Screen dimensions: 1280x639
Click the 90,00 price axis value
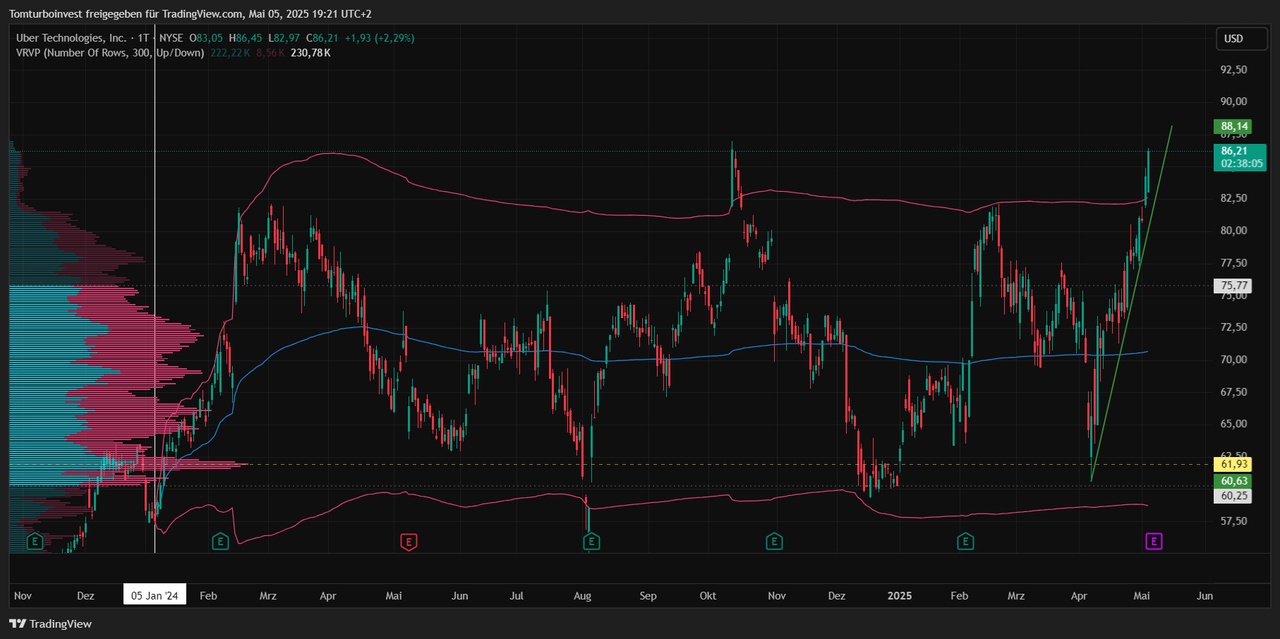pyautogui.click(x=1233, y=101)
